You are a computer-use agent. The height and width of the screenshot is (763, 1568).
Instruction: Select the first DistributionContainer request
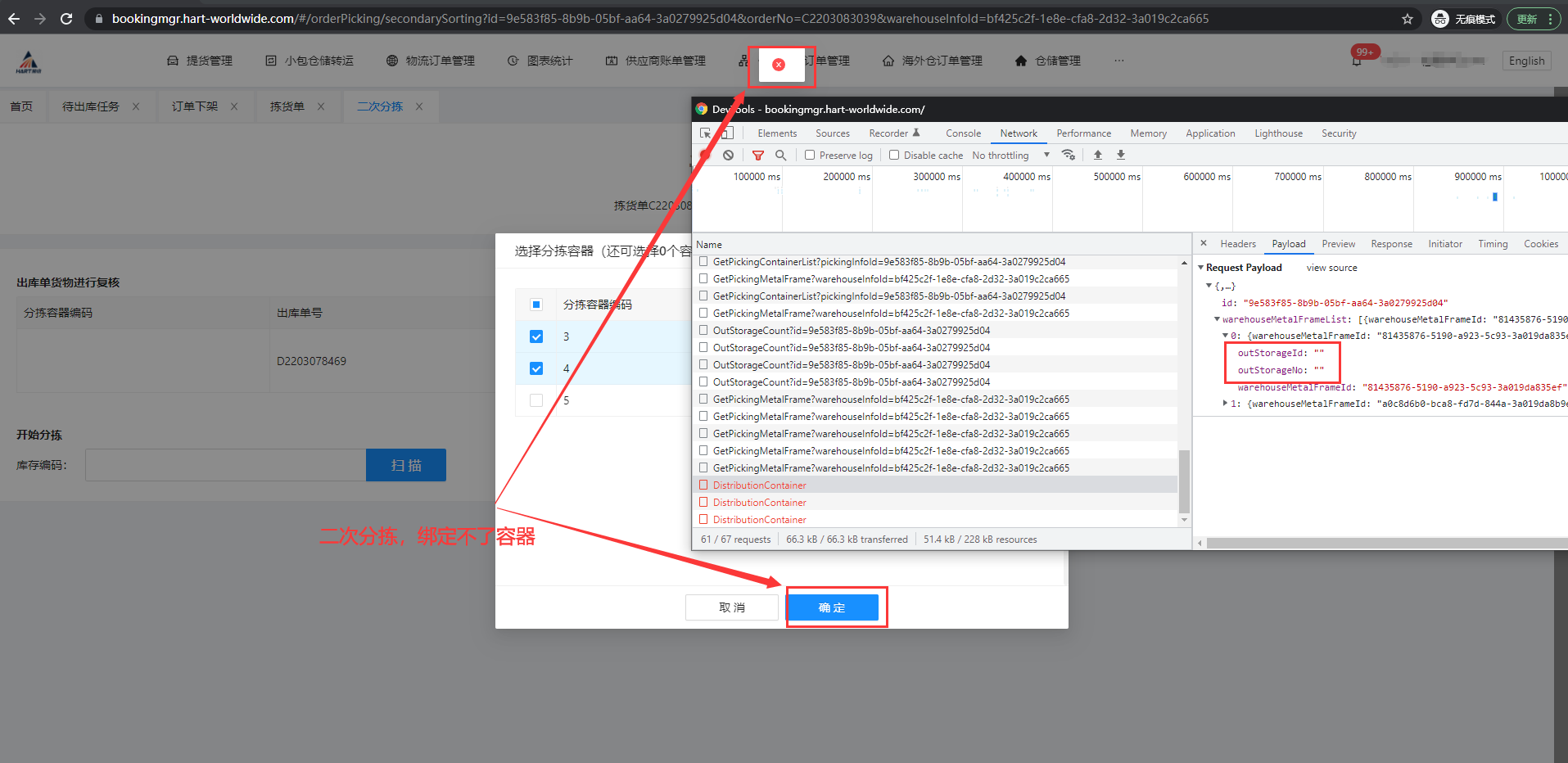tap(759, 485)
